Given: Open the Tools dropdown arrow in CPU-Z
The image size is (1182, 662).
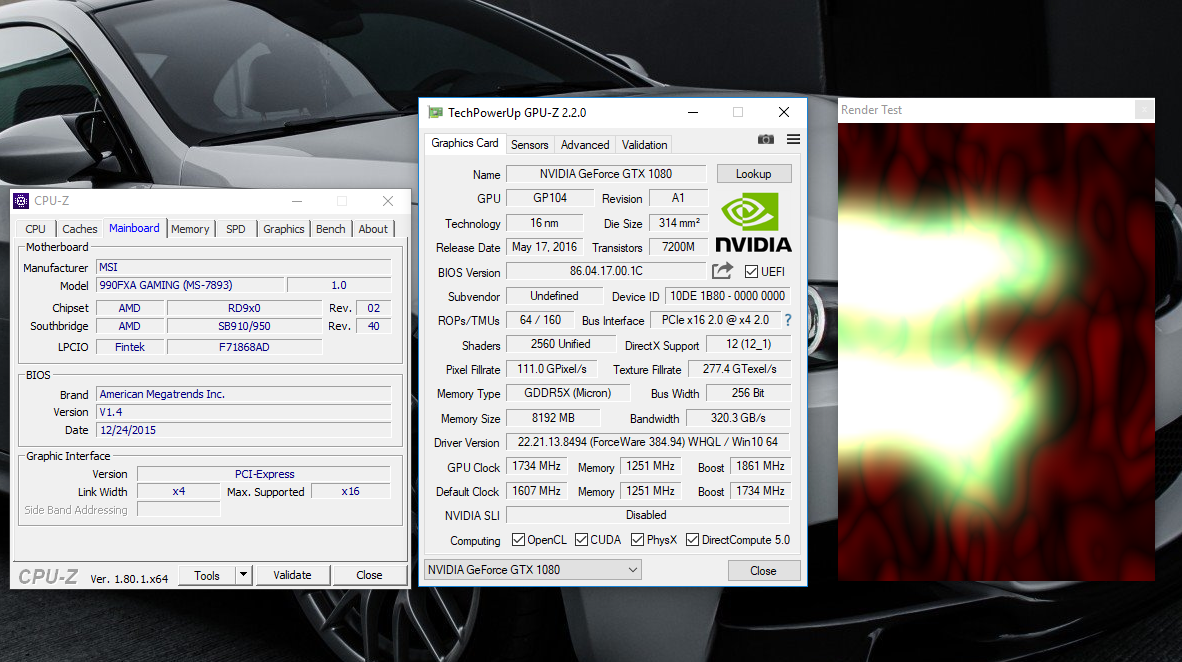Looking at the screenshot, I should click(x=243, y=575).
